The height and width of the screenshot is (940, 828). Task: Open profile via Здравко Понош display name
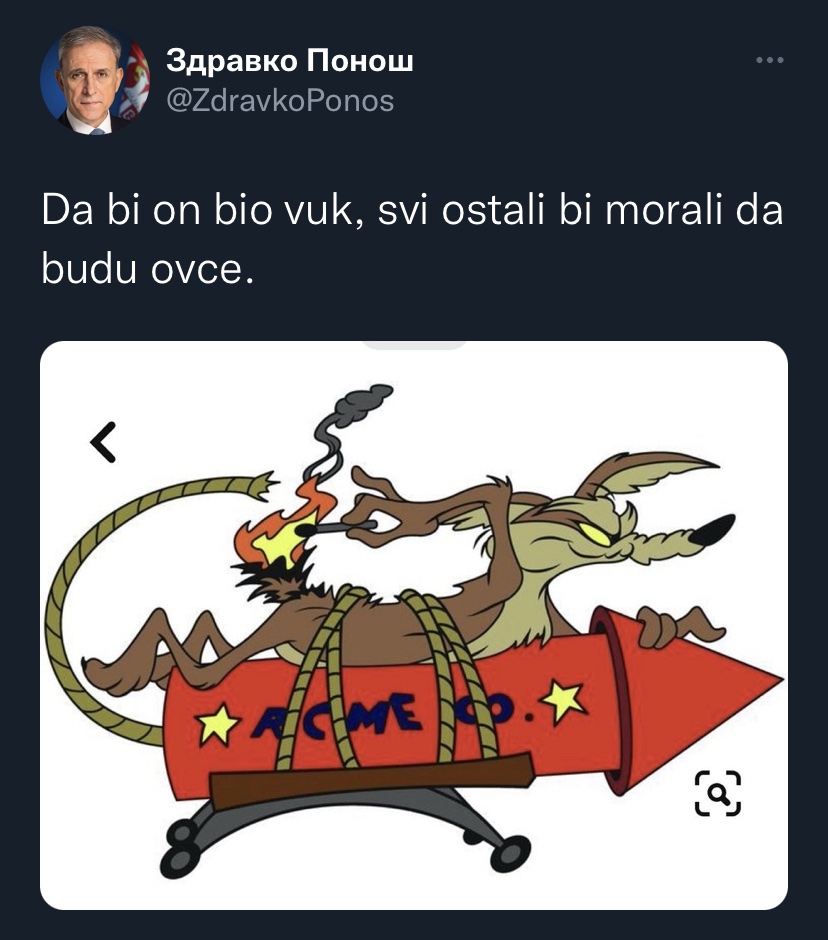click(290, 61)
